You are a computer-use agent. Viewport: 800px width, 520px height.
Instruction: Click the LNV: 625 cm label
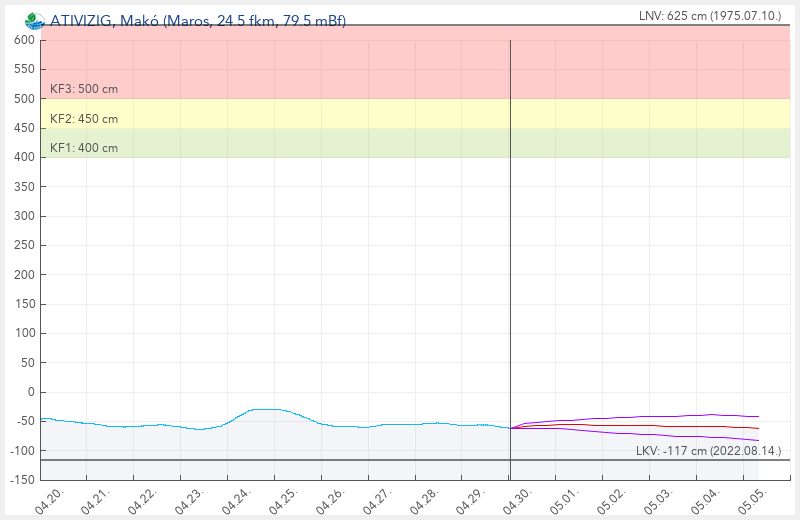click(x=710, y=15)
